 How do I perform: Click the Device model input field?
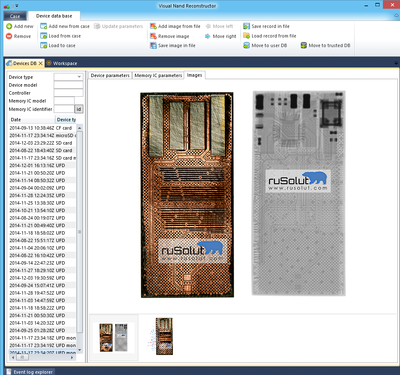click(68, 85)
